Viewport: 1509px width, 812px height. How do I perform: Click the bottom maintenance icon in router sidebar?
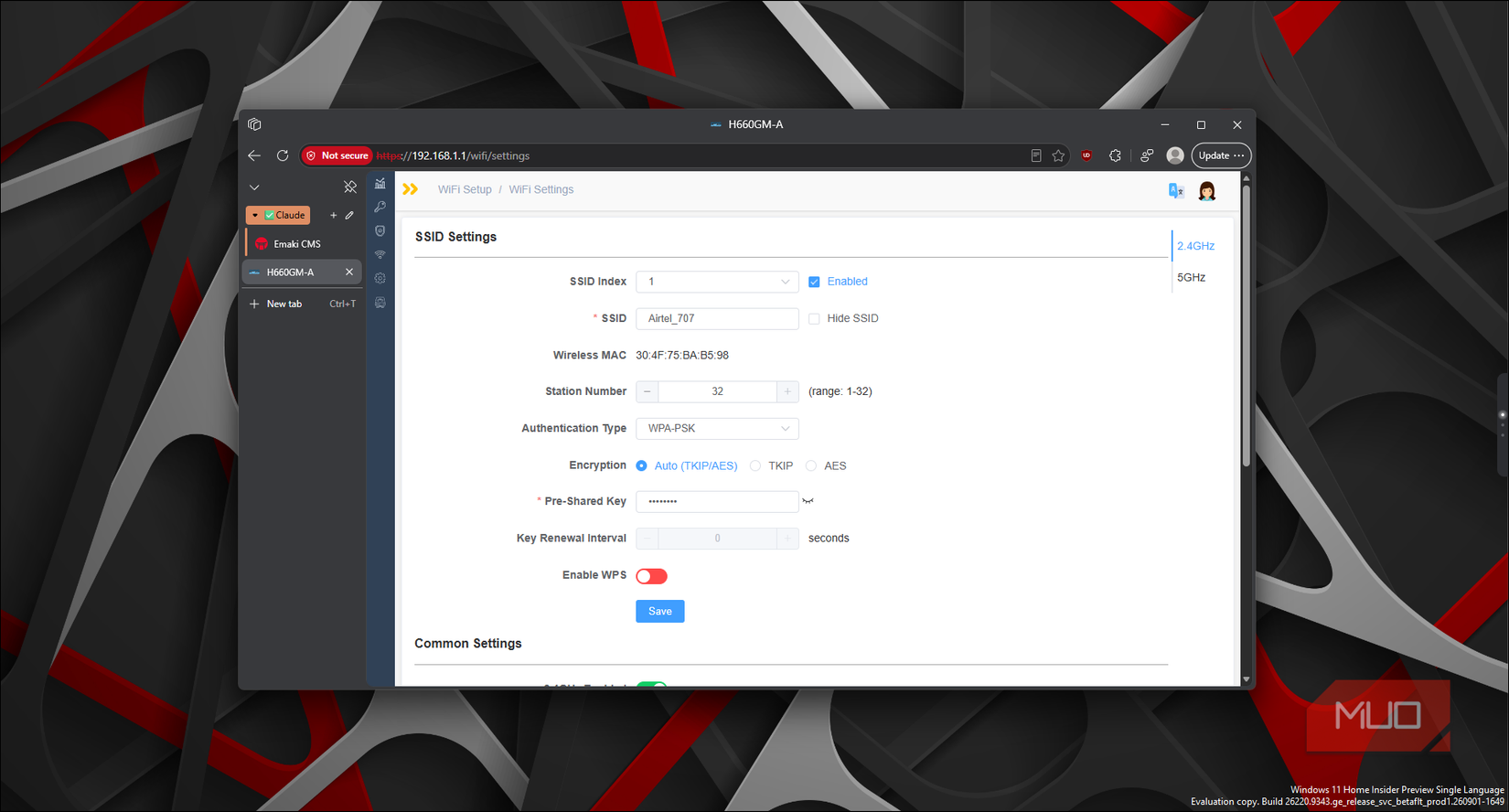click(380, 303)
